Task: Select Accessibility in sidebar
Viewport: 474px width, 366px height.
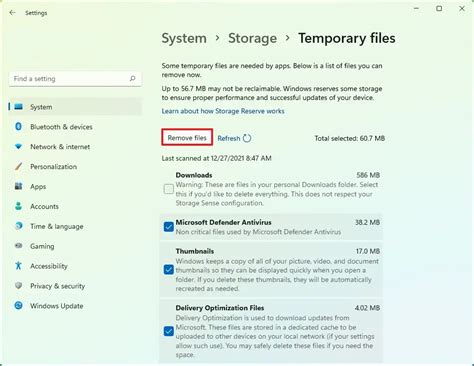Action: [75, 266]
